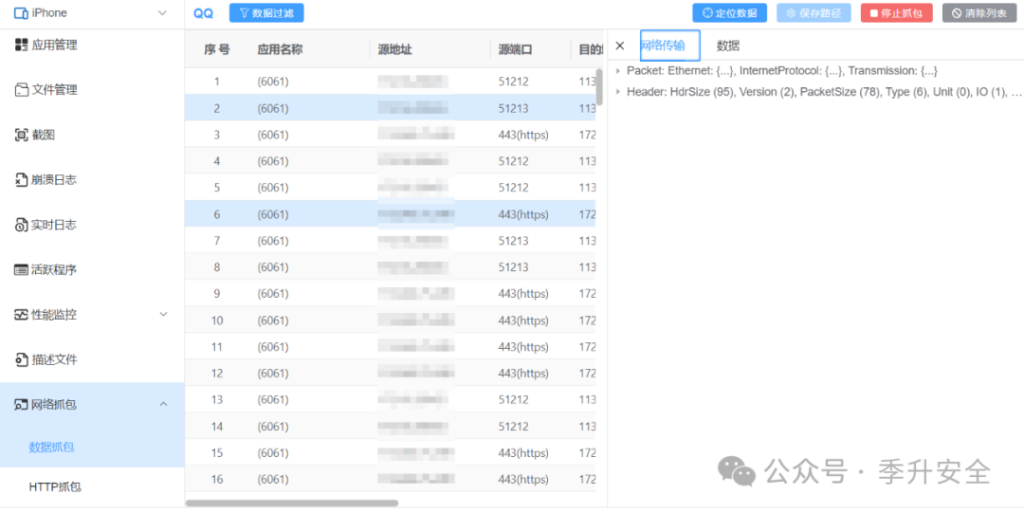Click the vertical scrollbar of the packet table
1024x513 pixels.
coord(600,86)
